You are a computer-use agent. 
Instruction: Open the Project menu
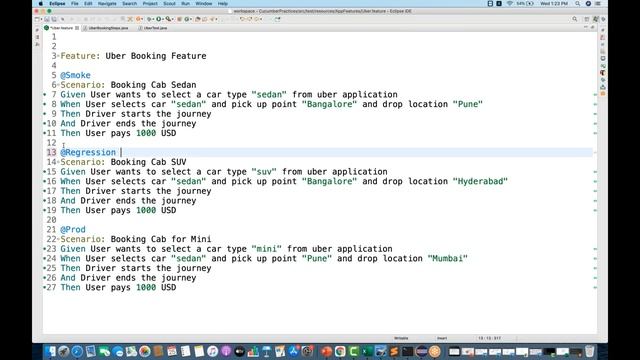click(x=150, y=4)
